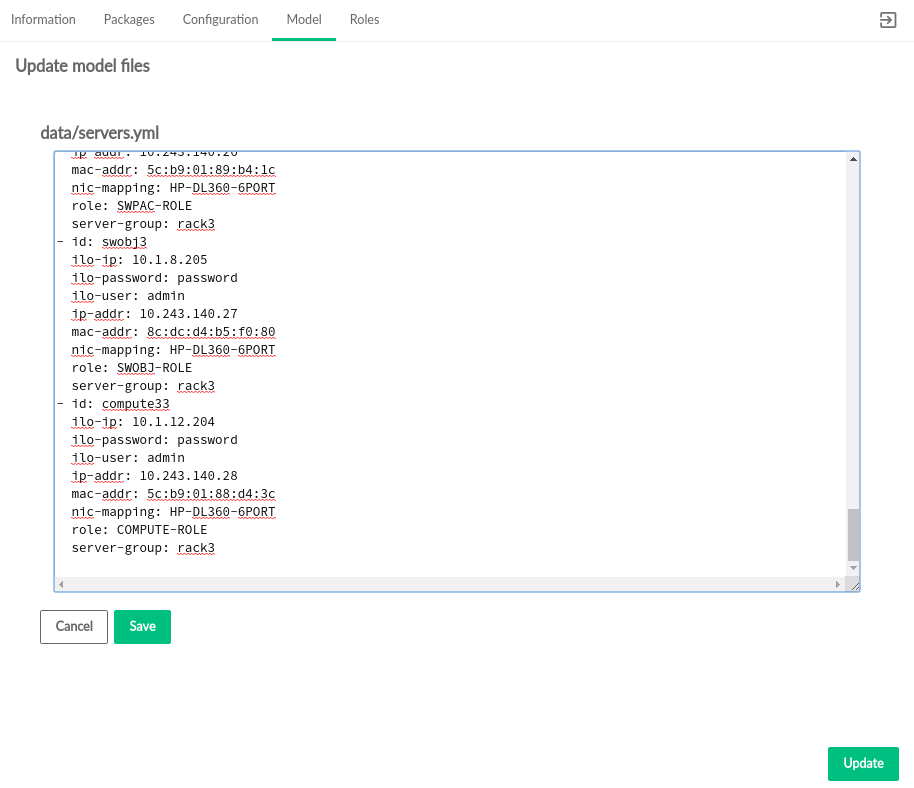The image size is (914, 788).
Task: Place cursor on the 'role: COMPUTE-ROLE' line
Action: tap(139, 530)
